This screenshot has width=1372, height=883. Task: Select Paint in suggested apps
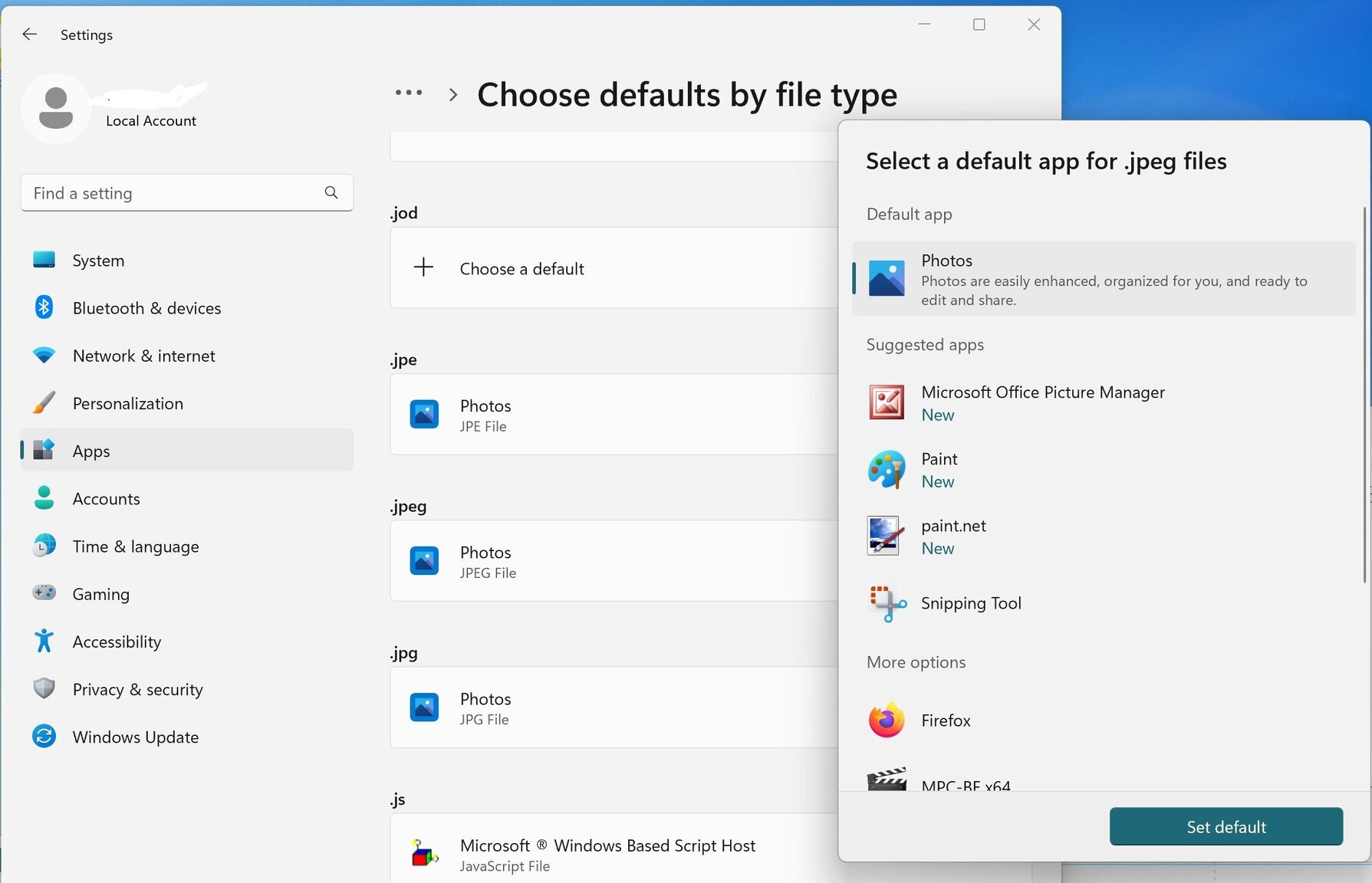1104,469
